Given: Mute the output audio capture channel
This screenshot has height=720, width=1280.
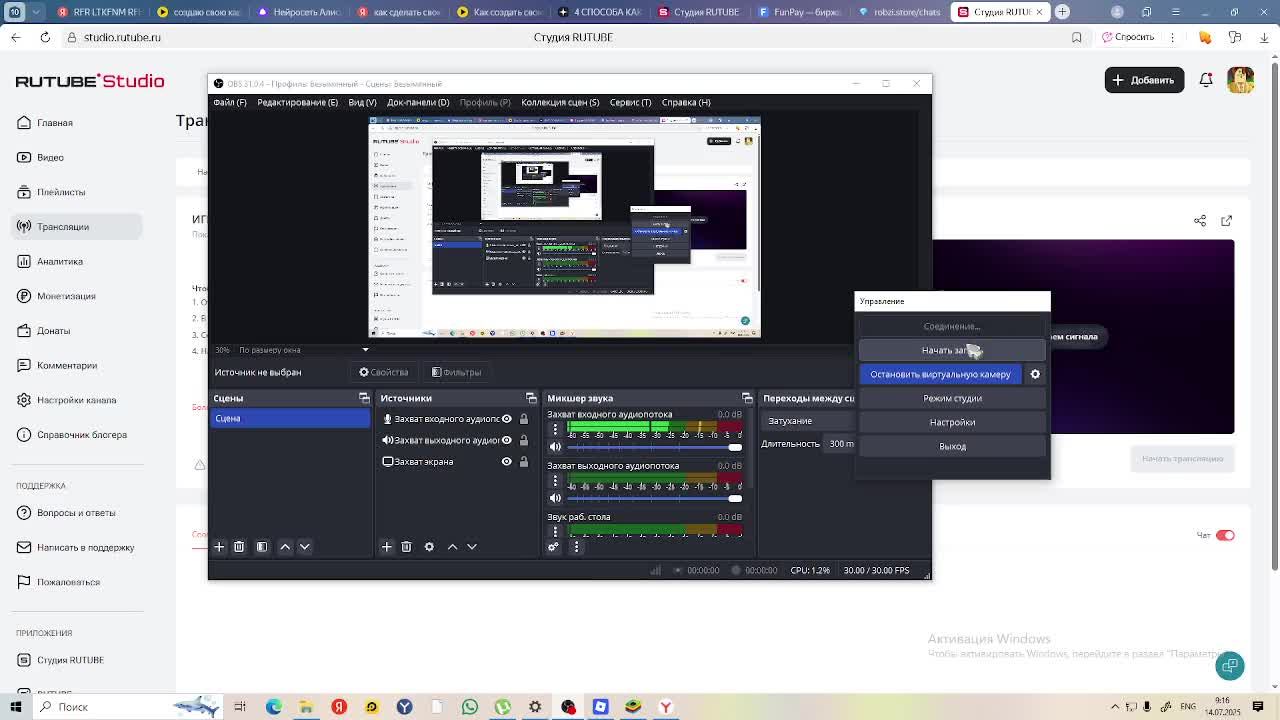Looking at the screenshot, I should [555, 498].
